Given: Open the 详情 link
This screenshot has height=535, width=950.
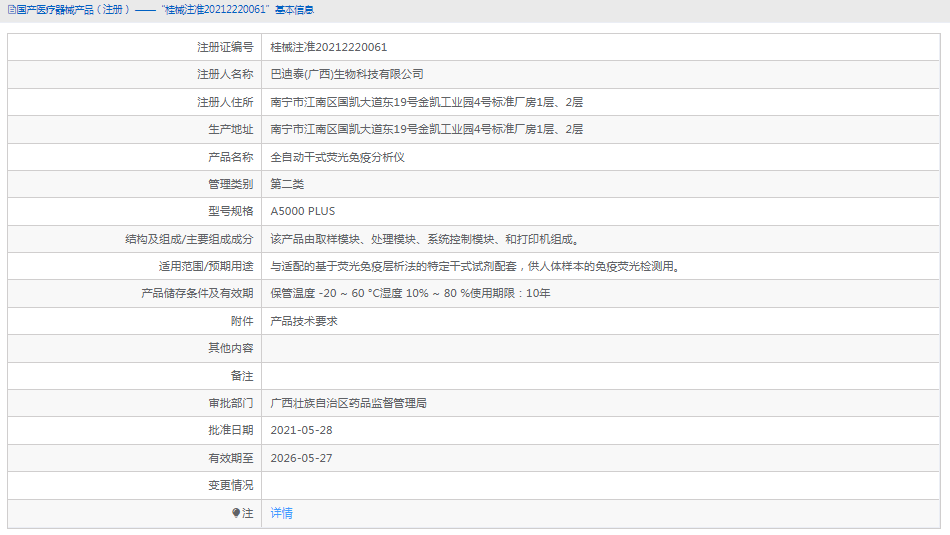Looking at the screenshot, I should pyautogui.click(x=281, y=513).
